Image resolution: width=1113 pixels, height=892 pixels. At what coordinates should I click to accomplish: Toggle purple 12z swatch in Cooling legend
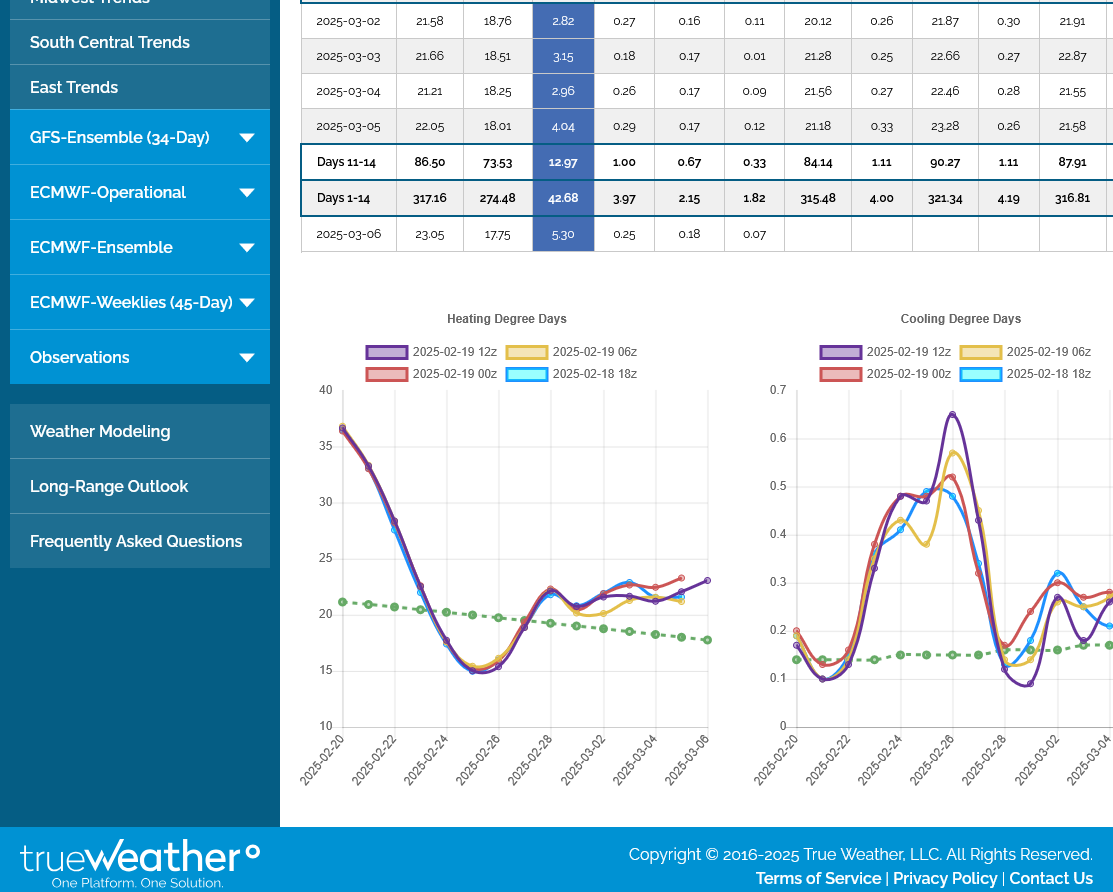pos(840,352)
